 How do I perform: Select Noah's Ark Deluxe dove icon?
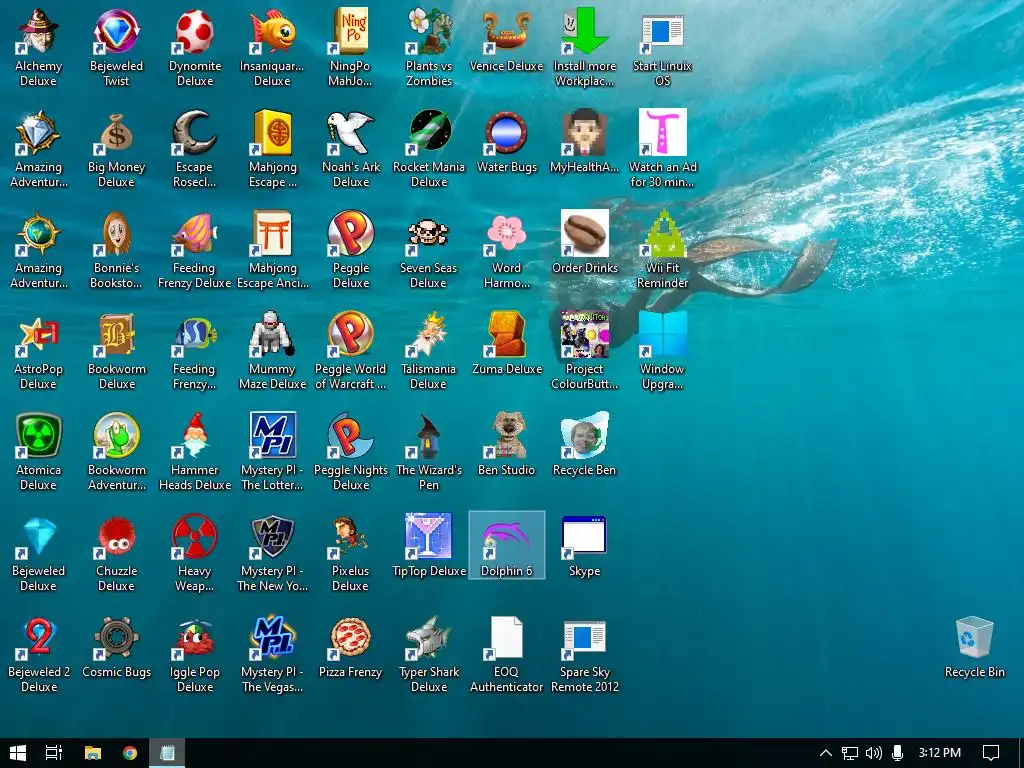(x=350, y=133)
